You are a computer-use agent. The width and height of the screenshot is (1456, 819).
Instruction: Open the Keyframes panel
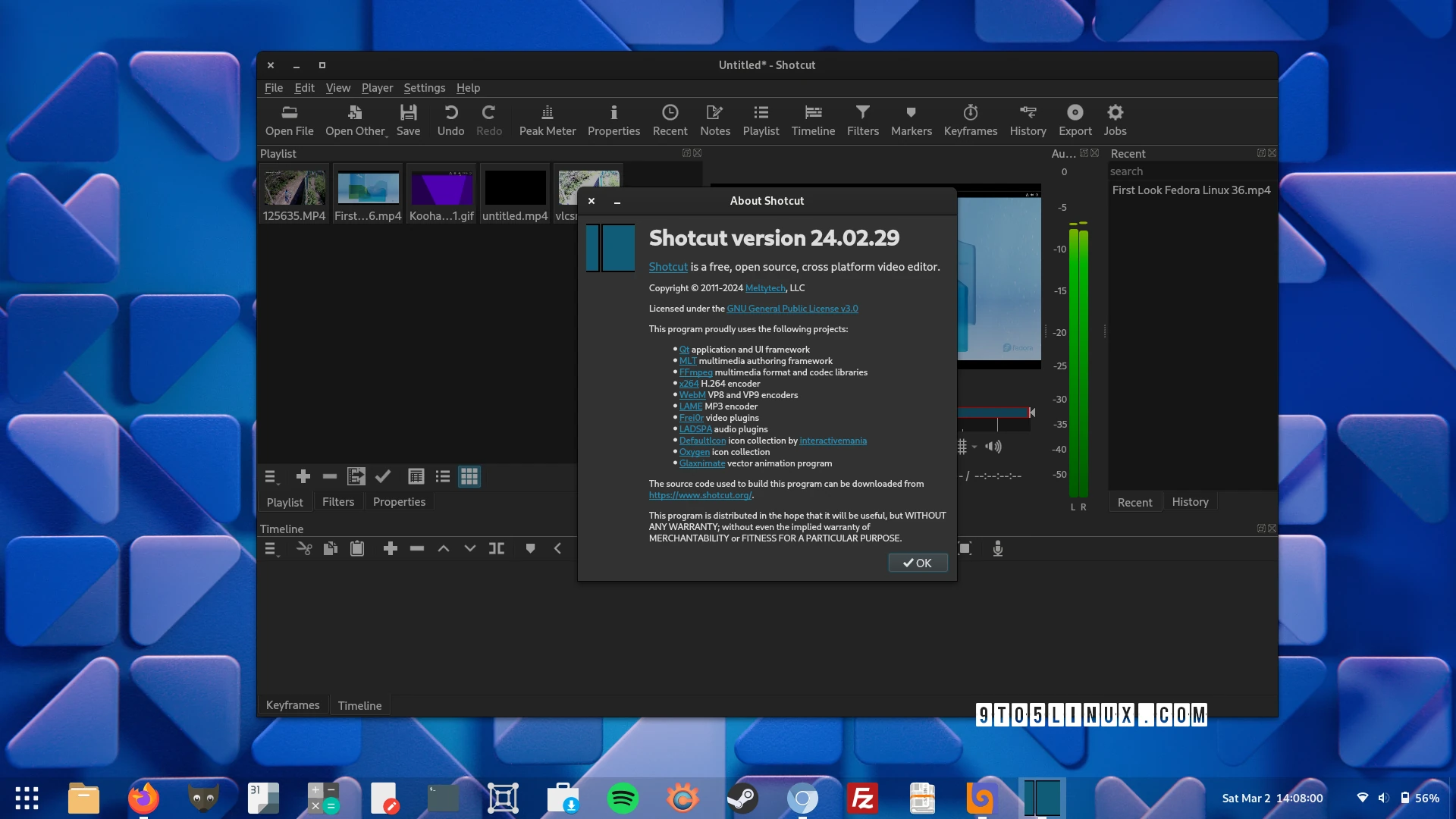(x=971, y=120)
